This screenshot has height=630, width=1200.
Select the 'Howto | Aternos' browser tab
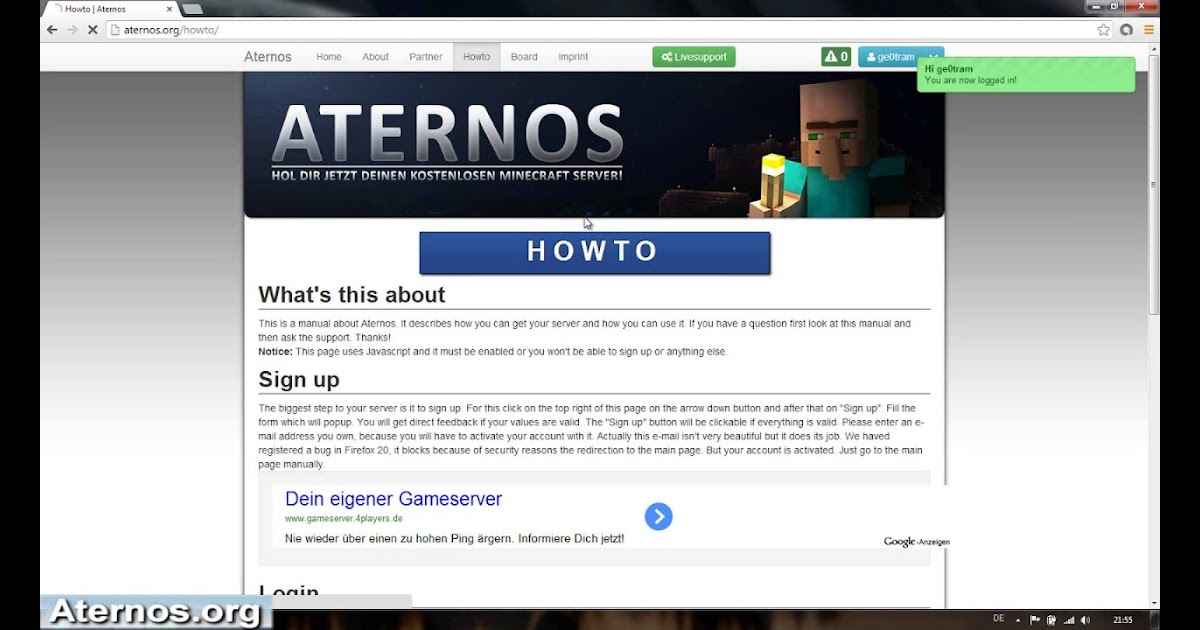110,9
